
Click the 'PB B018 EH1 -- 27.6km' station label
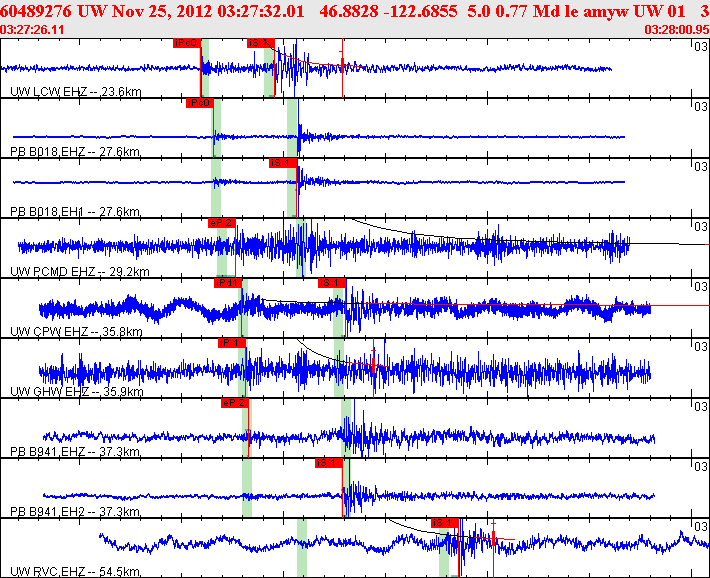(75, 212)
